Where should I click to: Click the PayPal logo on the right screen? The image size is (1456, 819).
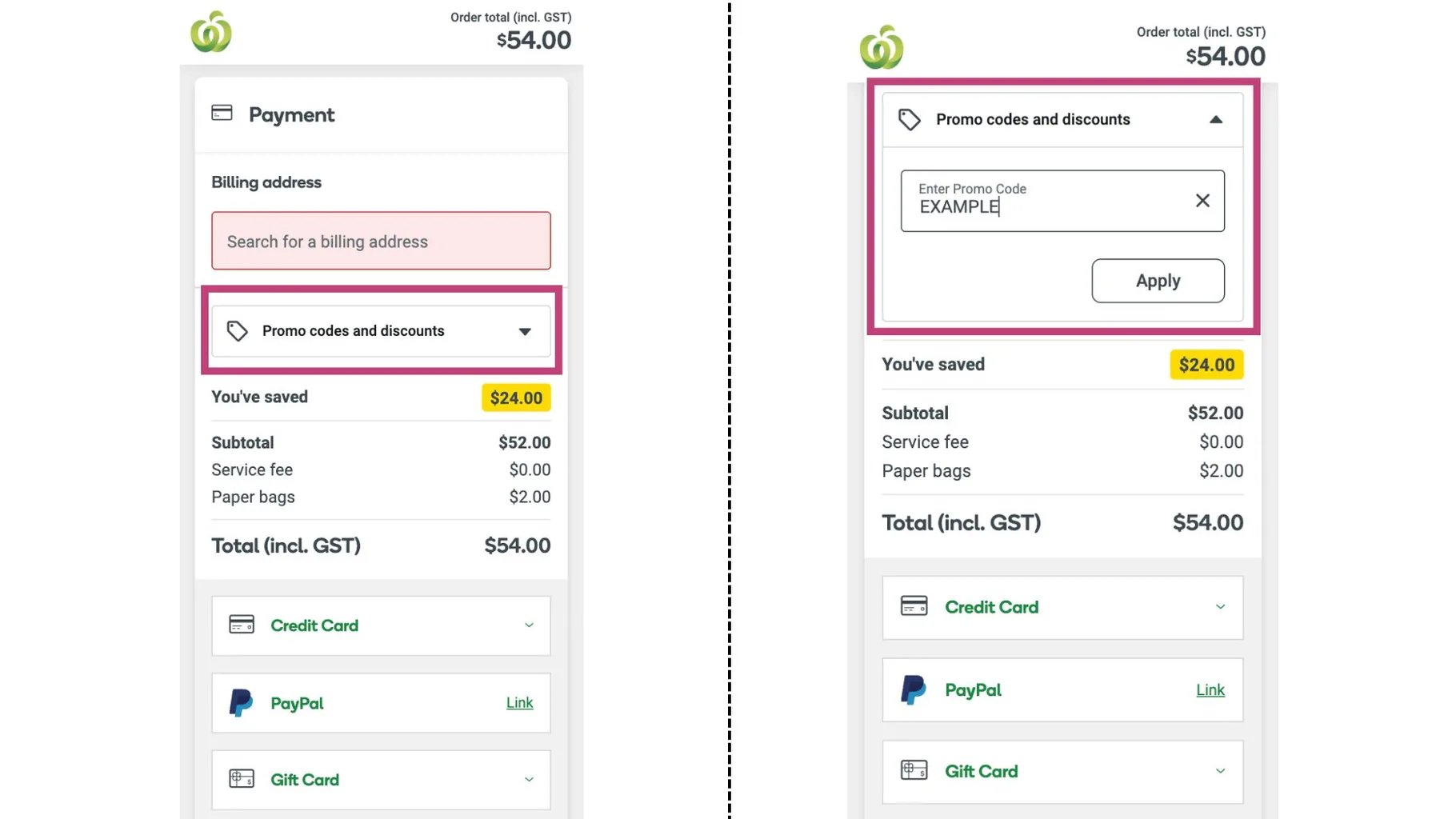(914, 689)
